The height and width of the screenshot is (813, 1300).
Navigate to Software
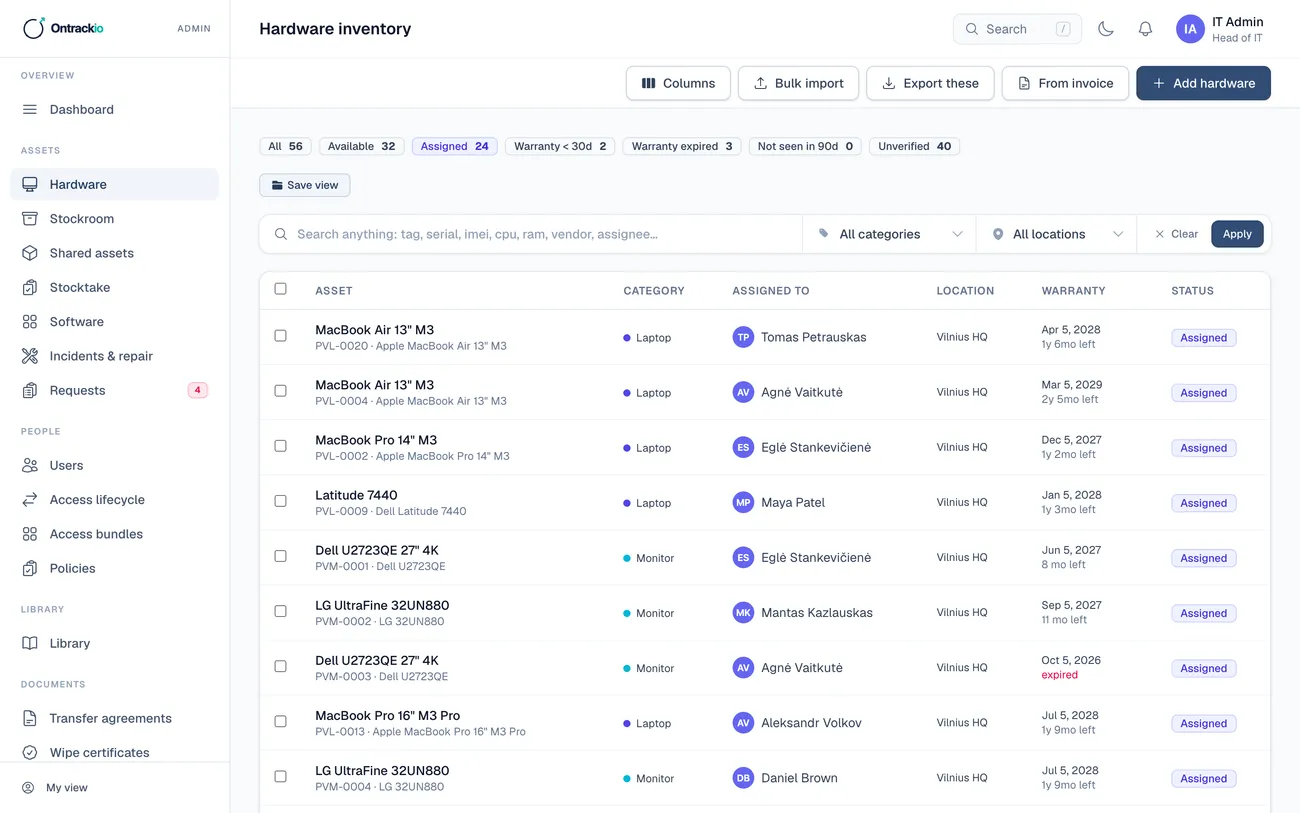click(x=114, y=322)
